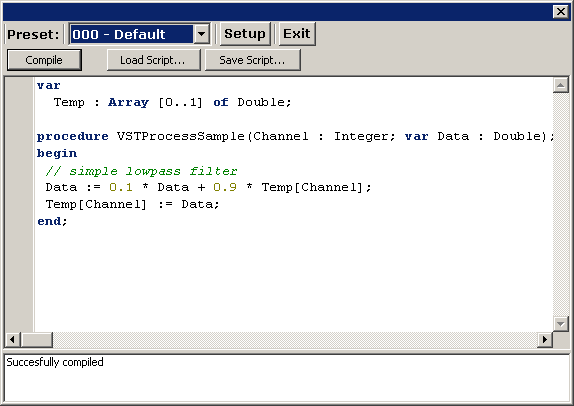
Task: Click the Compile button
Action: 44,60
